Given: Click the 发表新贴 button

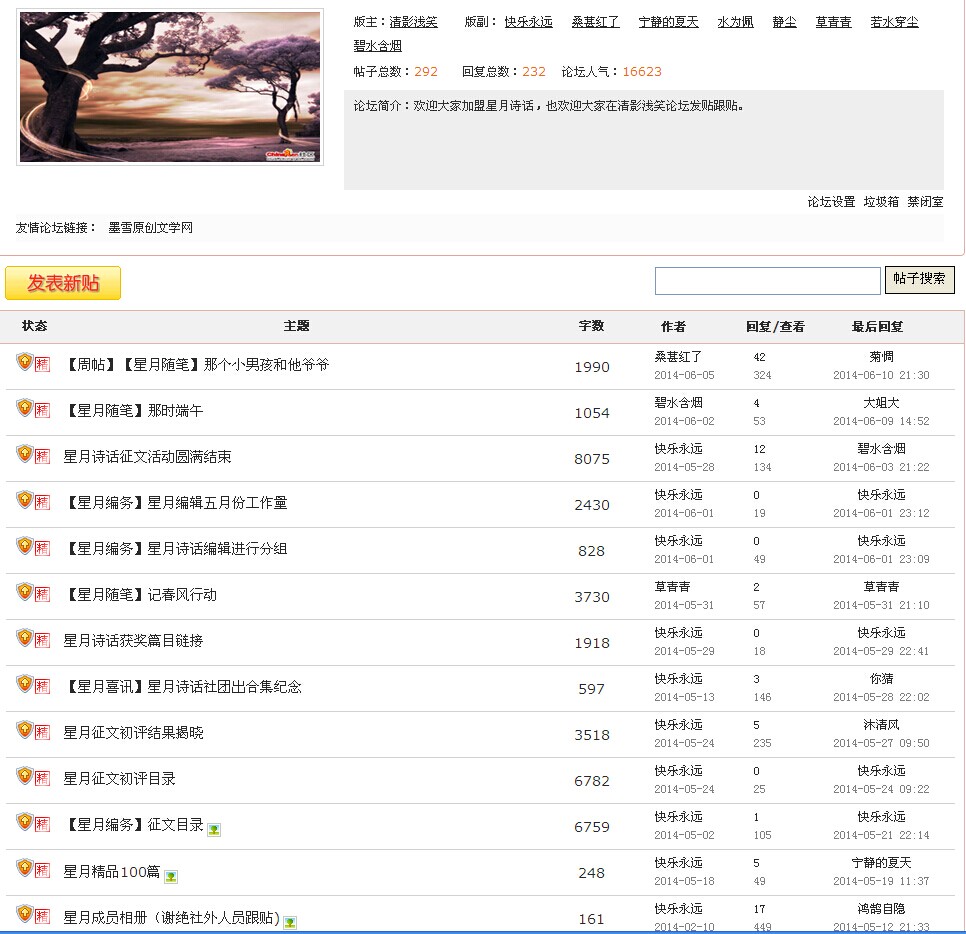Looking at the screenshot, I should coord(63,283).
